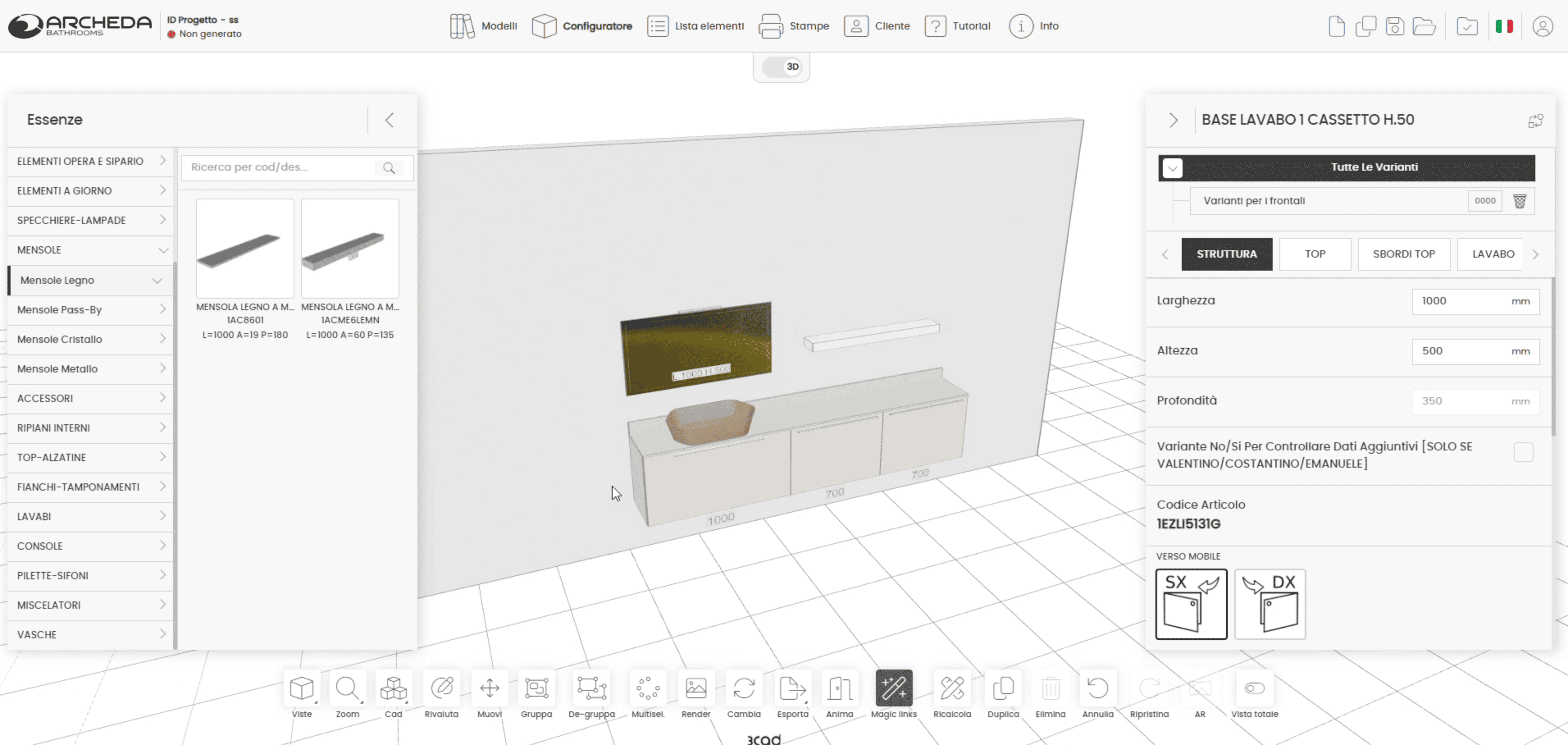
Task: Click the Esporta export icon
Action: click(792, 688)
